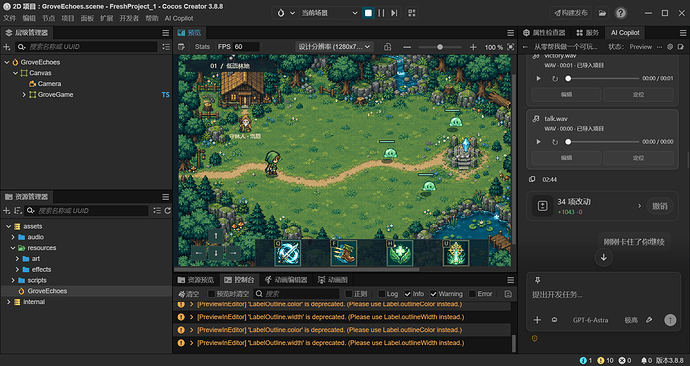Click the in-game up arrow button
Image resolution: width=690 pixels, height=366 pixels.
[x=216, y=236]
